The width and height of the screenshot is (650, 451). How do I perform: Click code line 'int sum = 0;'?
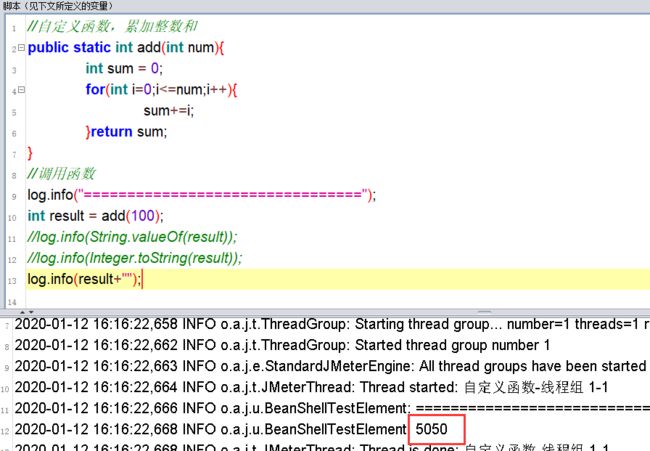pyautogui.click(x=124, y=68)
